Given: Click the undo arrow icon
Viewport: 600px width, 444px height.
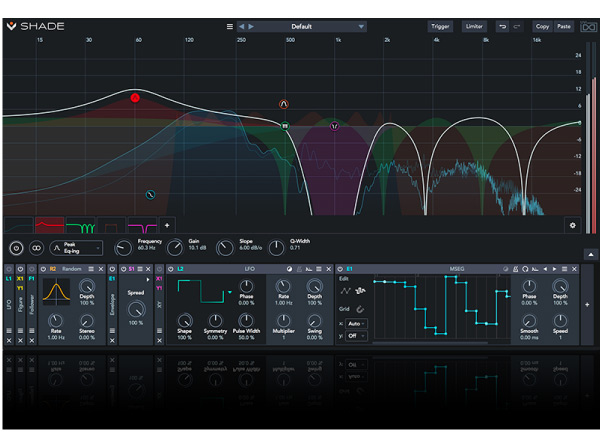Looking at the screenshot, I should (502, 26).
